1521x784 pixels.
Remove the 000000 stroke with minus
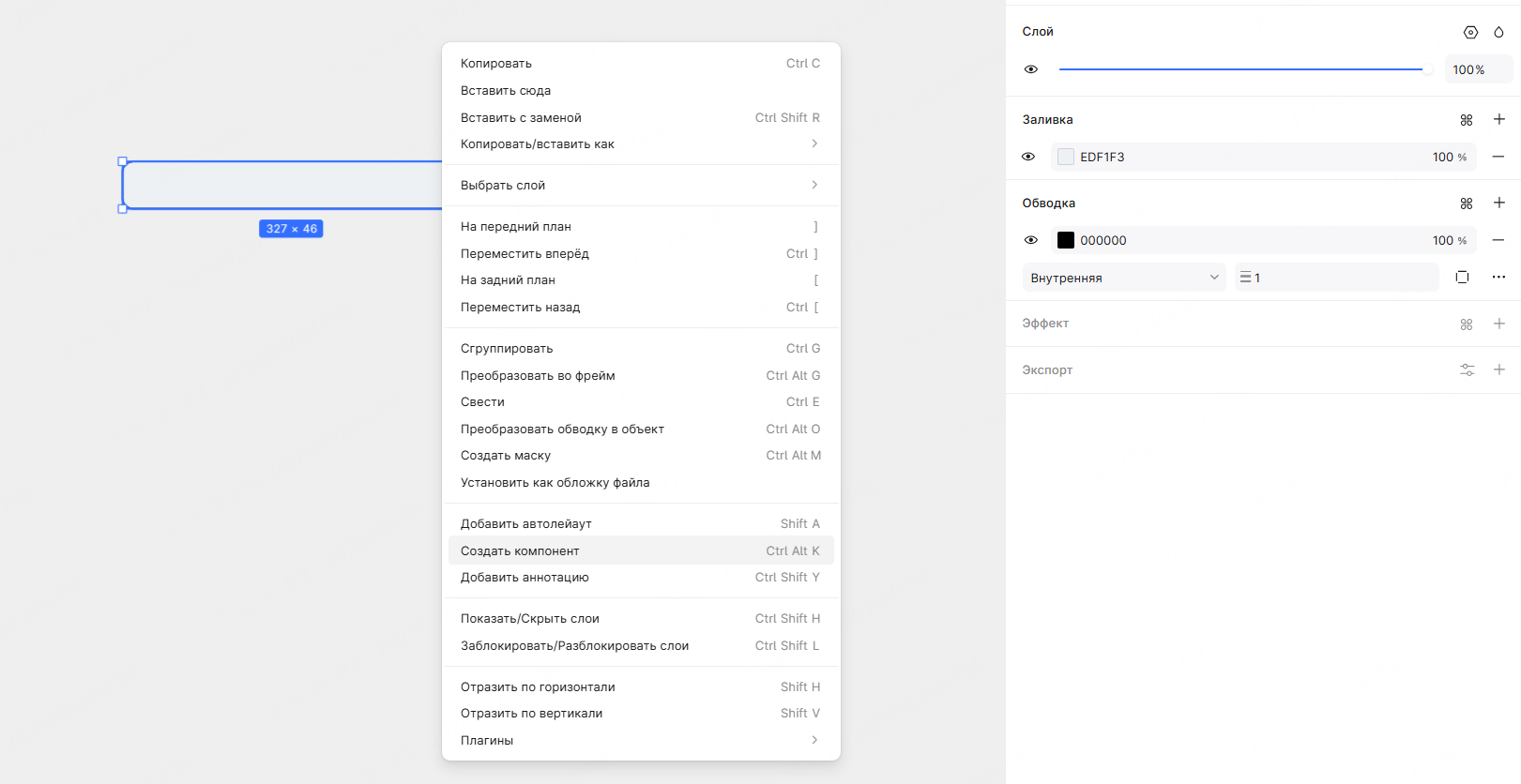(x=1498, y=240)
